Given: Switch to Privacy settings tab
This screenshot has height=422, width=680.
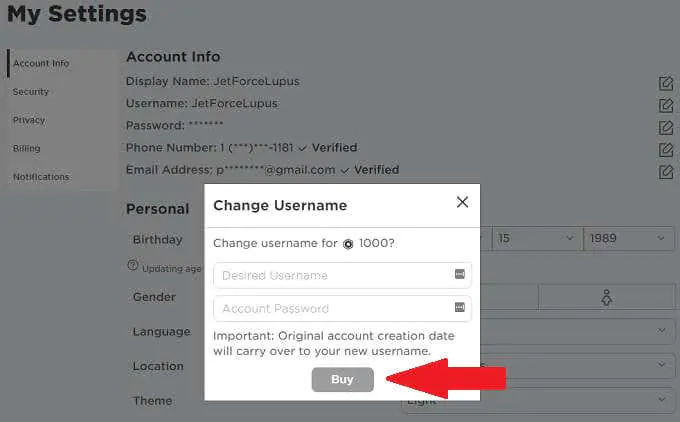Looking at the screenshot, I should [29, 120].
